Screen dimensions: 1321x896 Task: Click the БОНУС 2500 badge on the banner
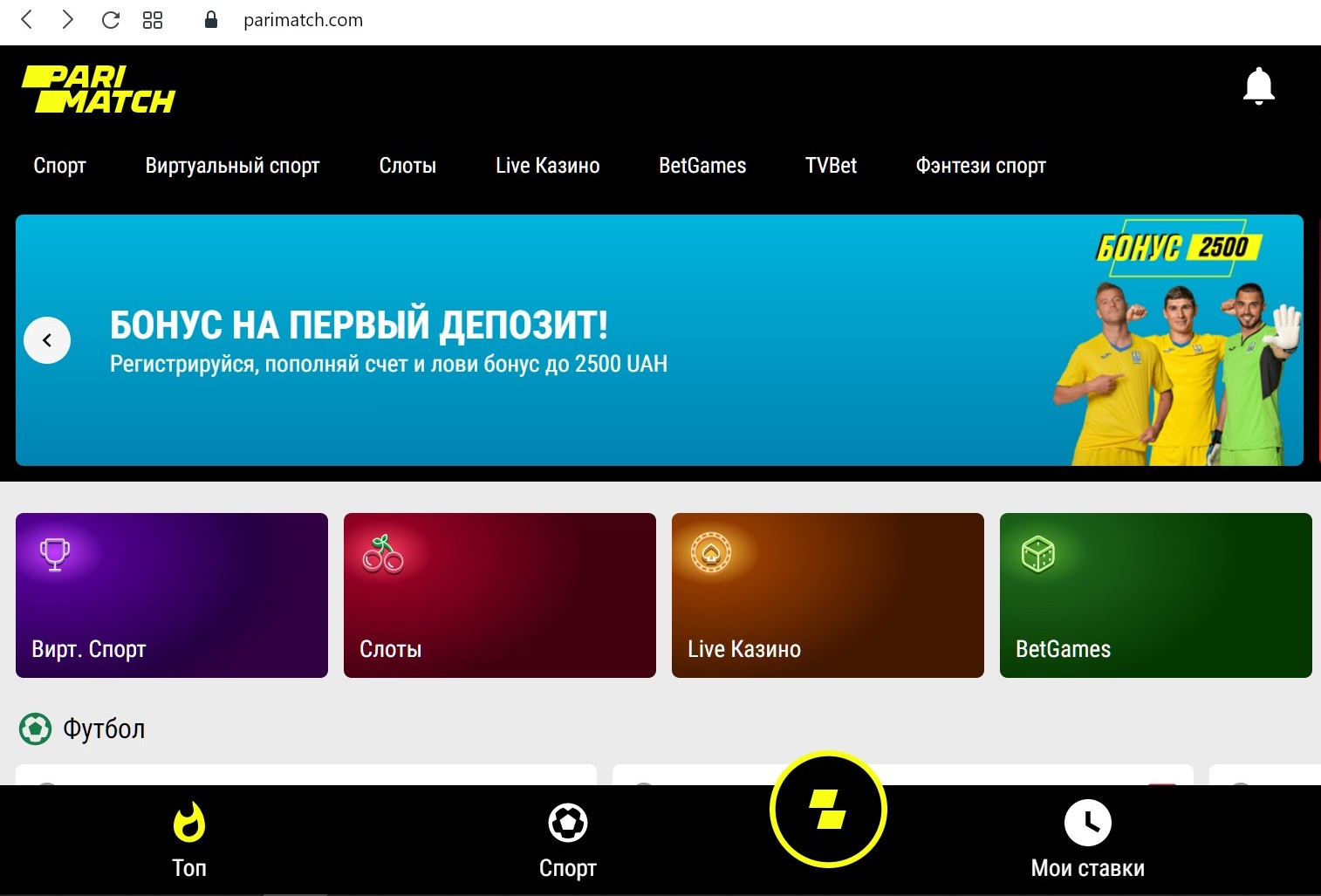pyautogui.click(x=1178, y=248)
